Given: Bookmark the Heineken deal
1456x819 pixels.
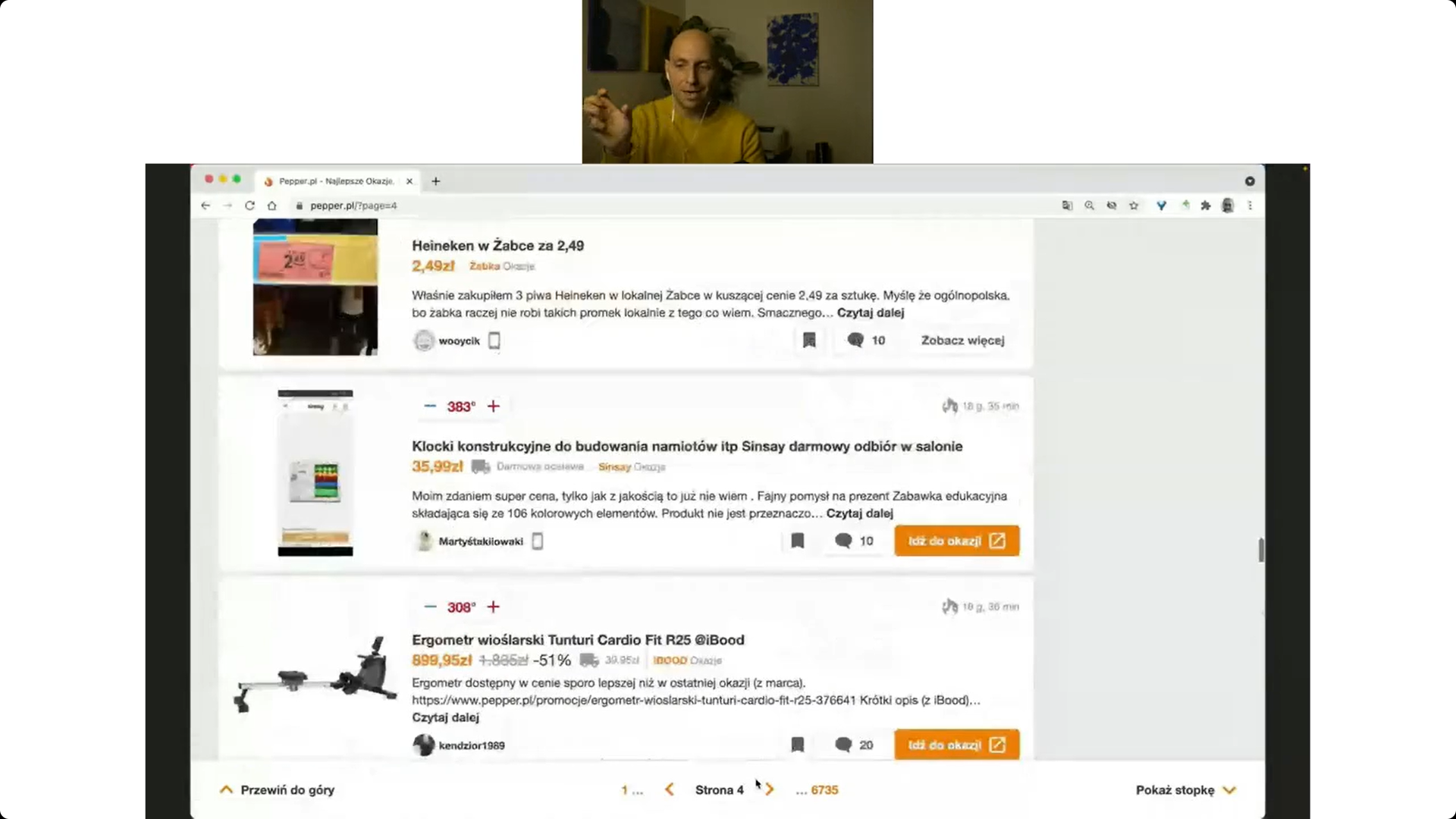Looking at the screenshot, I should (x=809, y=340).
